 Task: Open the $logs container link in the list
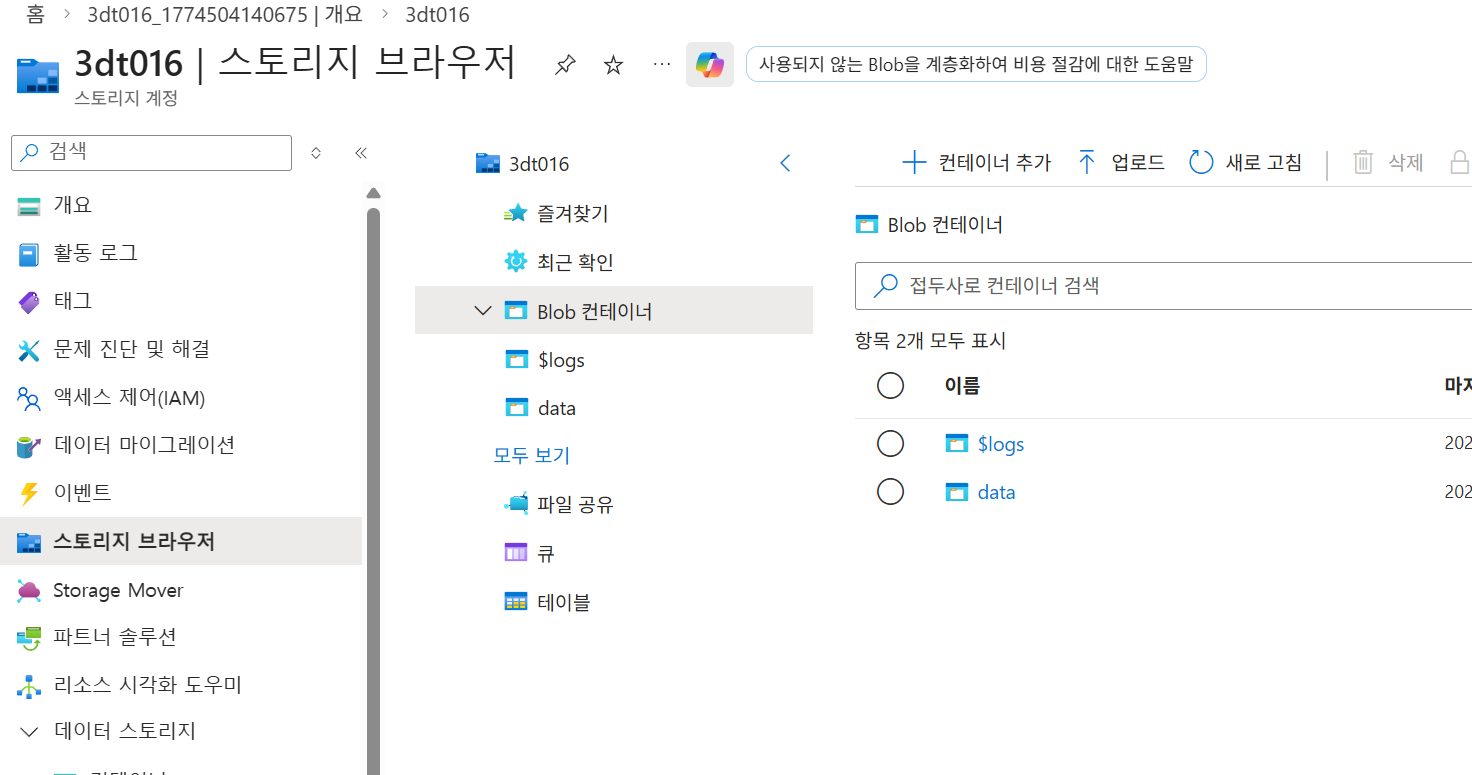click(x=1001, y=444)
